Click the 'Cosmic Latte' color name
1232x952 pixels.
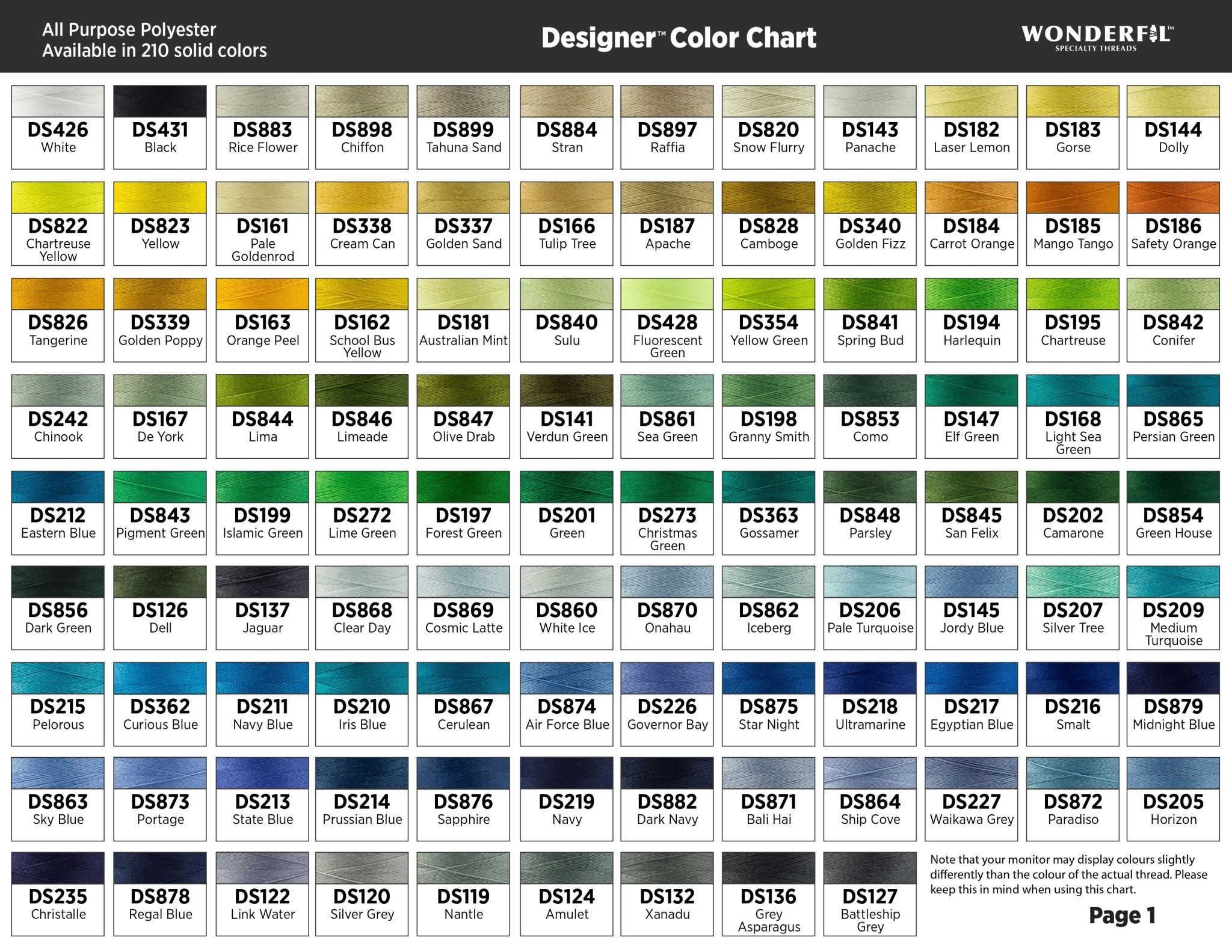(x=464, y=628)
